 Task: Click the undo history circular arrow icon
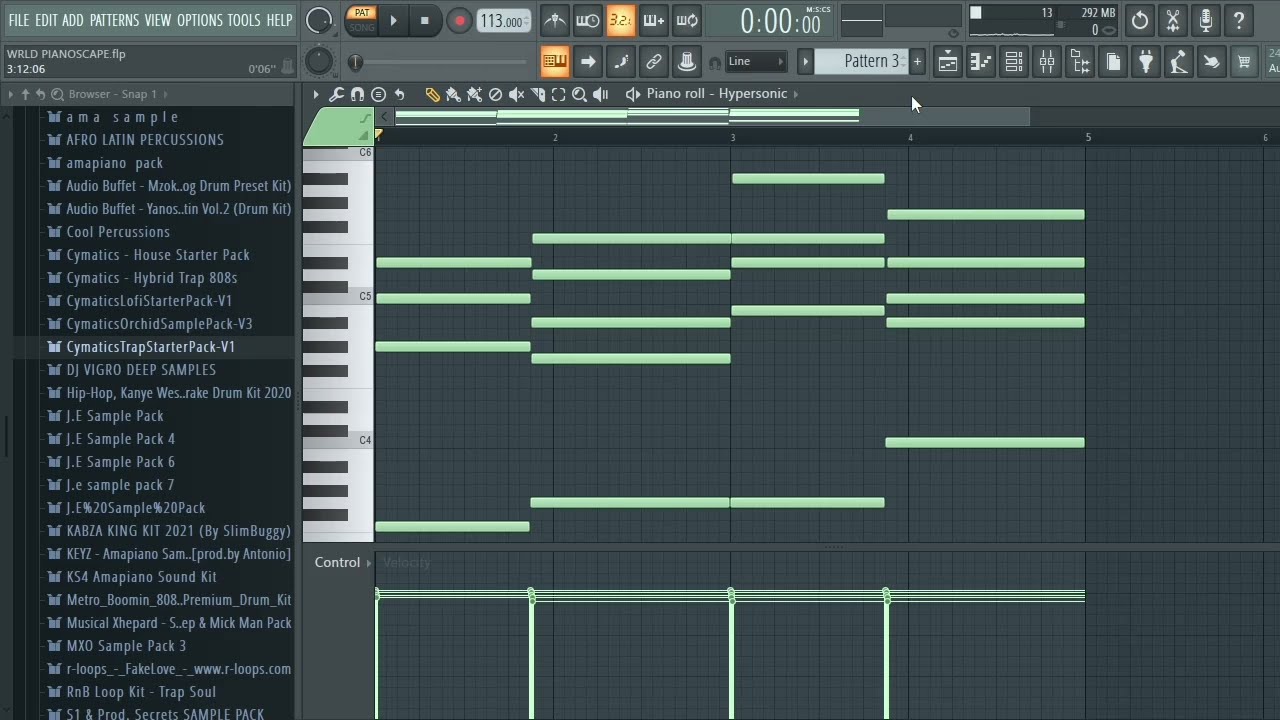tap(1140, 20)
